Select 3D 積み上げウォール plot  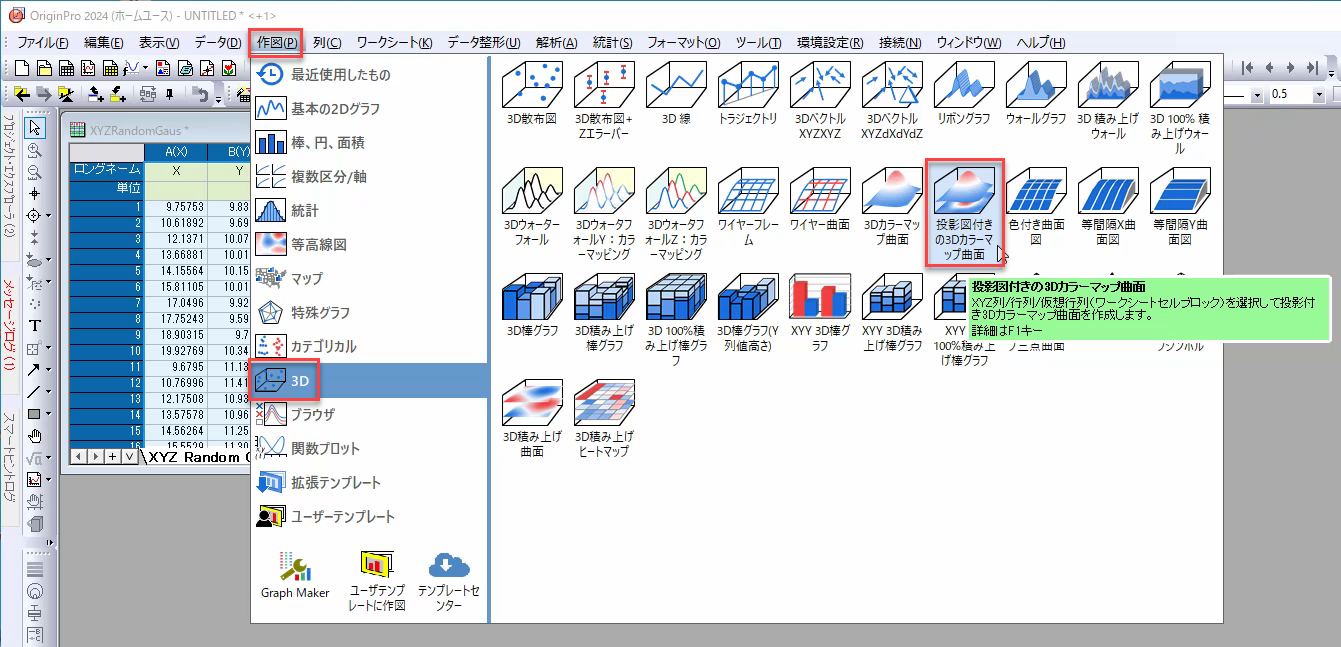[1108, 99]
